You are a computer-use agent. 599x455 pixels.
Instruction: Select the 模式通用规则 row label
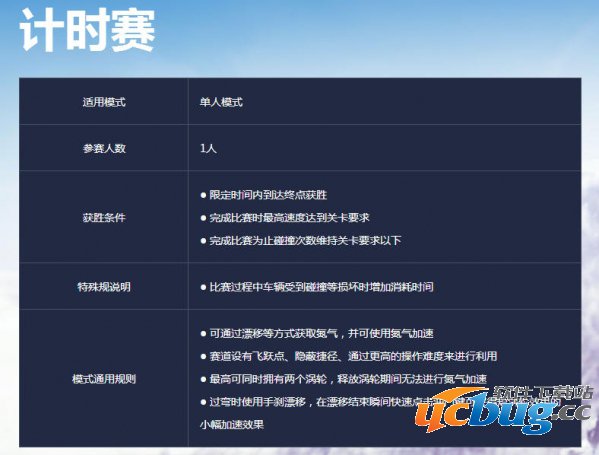point(104,379)
